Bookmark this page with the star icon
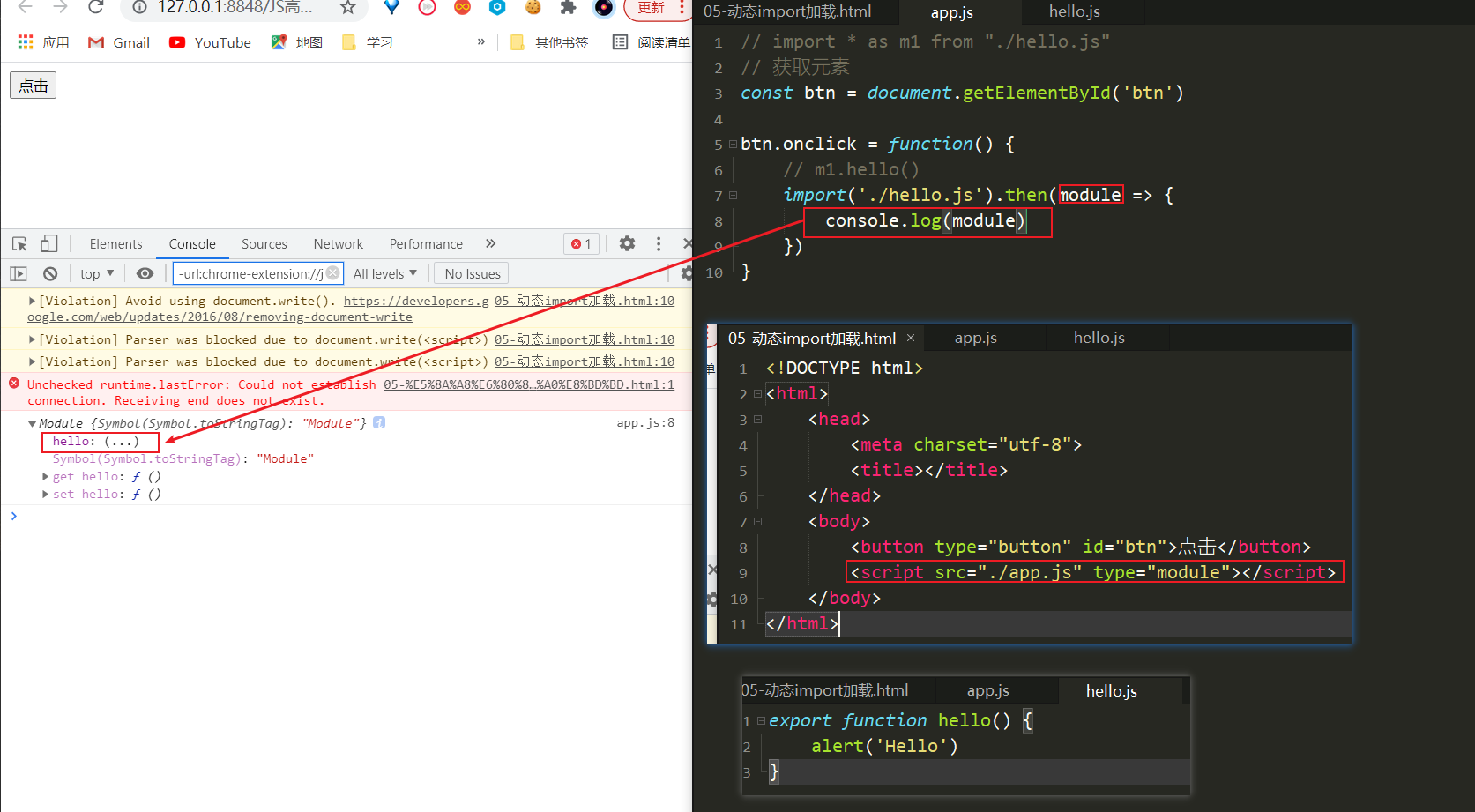Screen dimensions: 1475x812 tap(347, 7)
